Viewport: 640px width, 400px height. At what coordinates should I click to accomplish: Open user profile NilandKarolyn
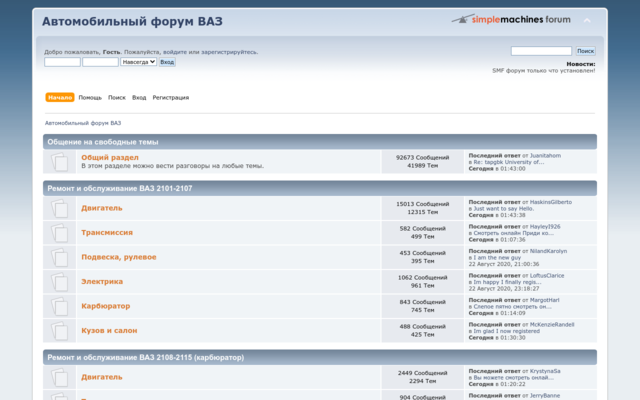[x=548, y=251]
